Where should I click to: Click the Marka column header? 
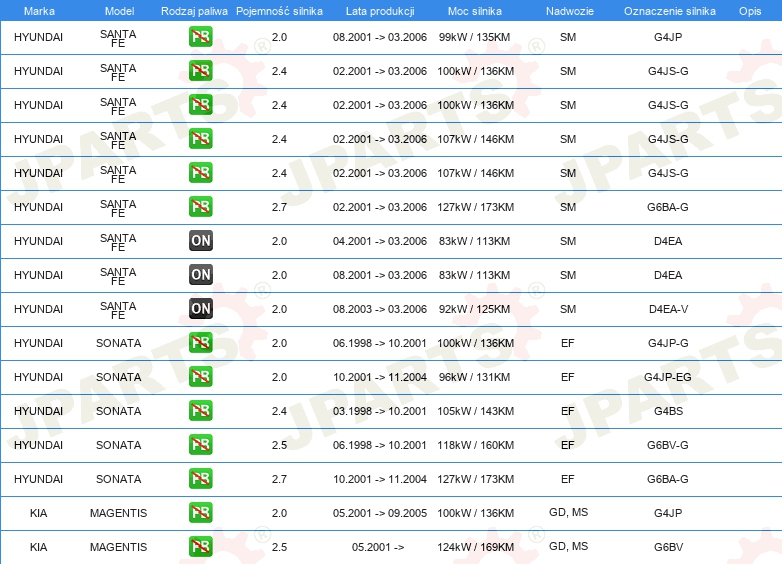point(39,11)
